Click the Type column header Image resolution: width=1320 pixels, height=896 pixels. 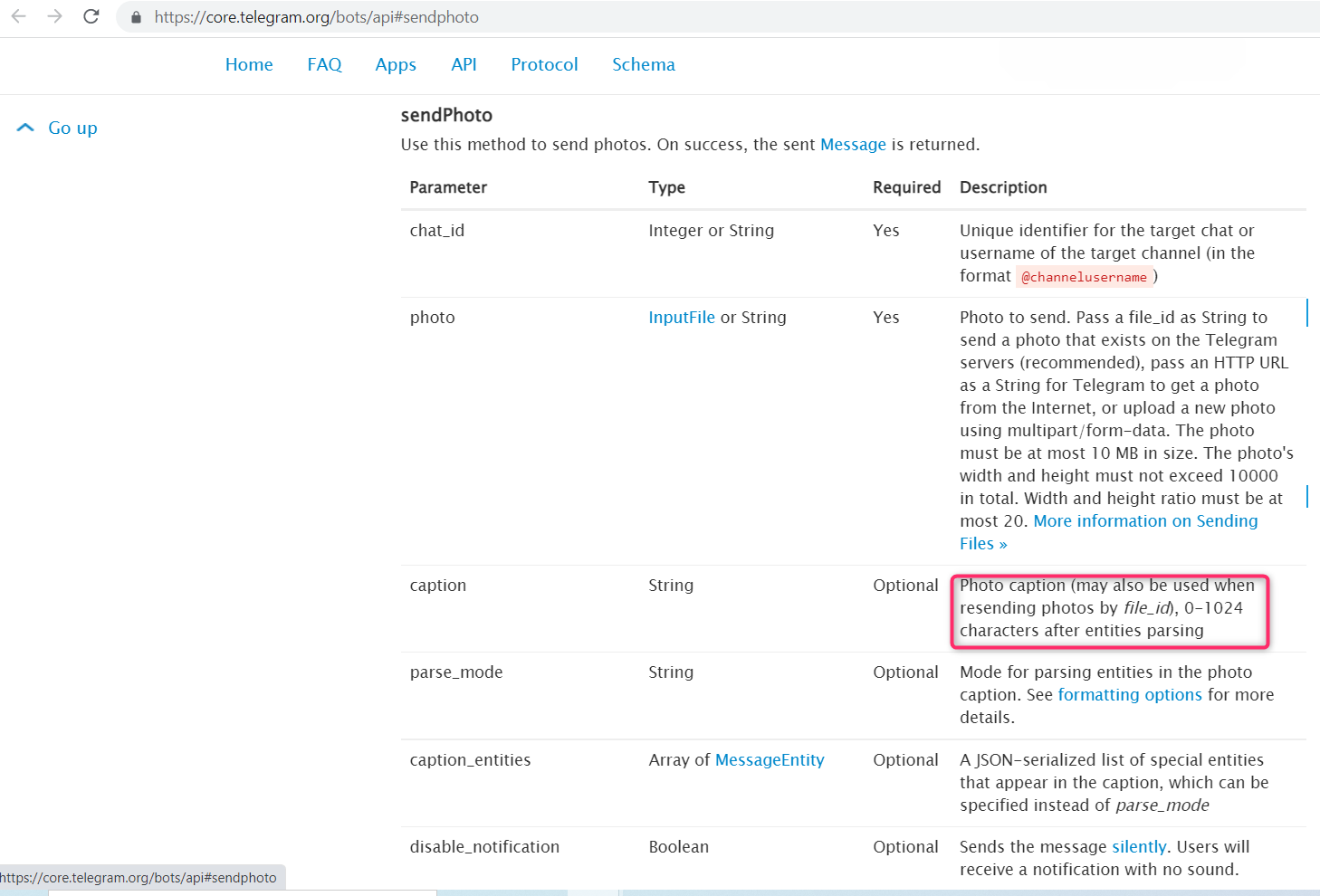coord(666,186)
